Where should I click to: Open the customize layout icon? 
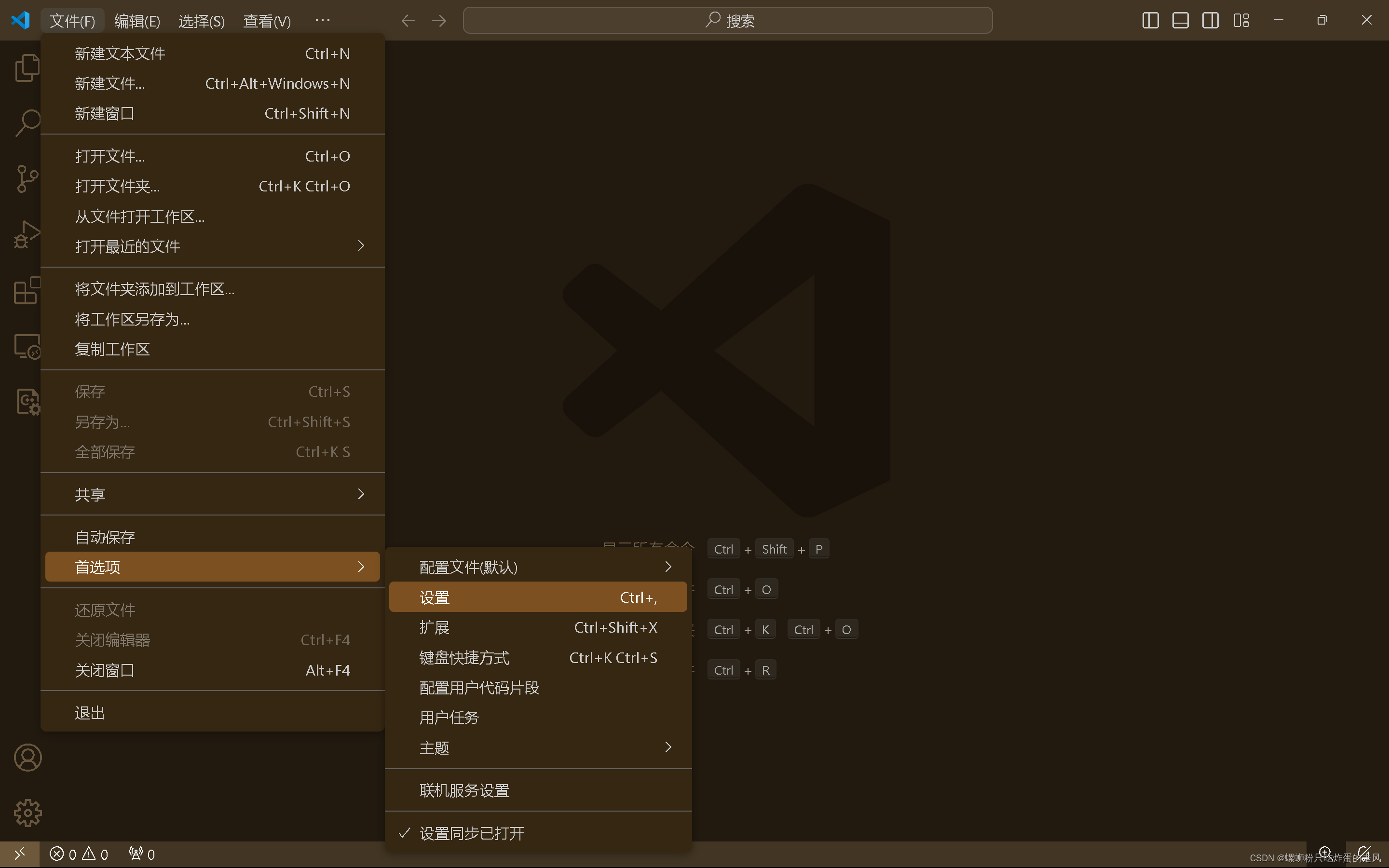click(1241, 21)
